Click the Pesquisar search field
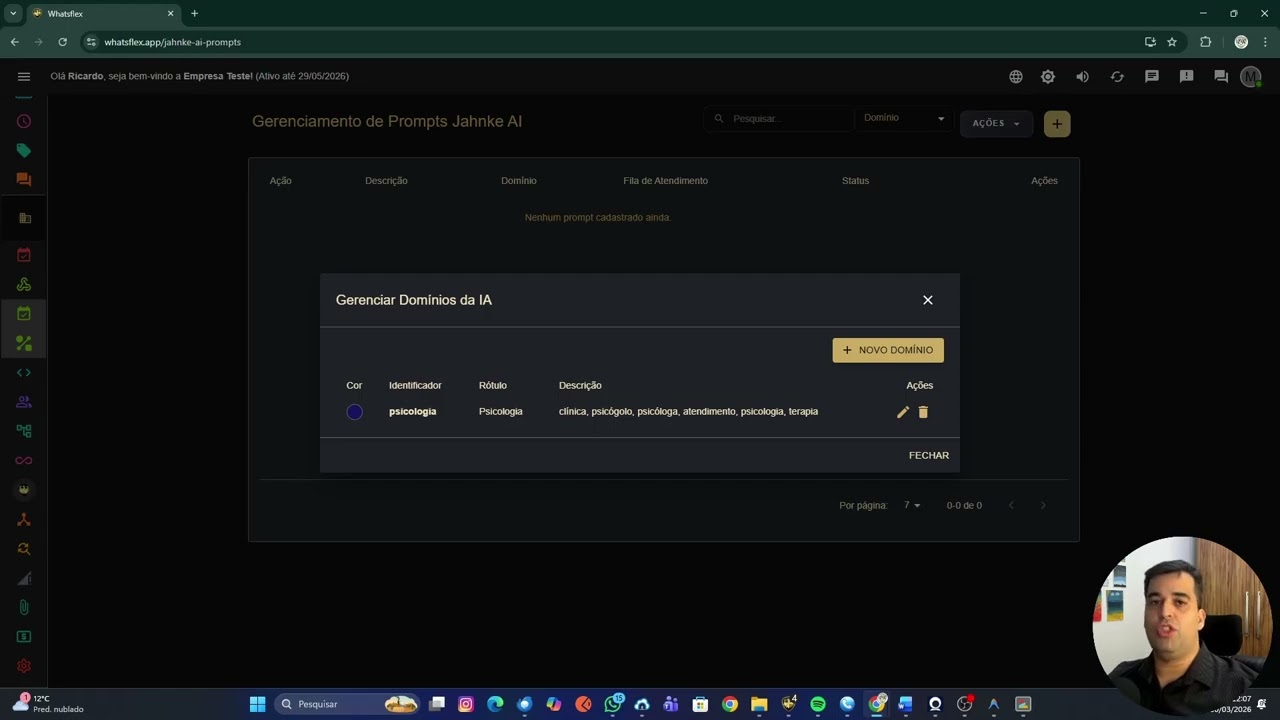Viewport: 1280px width, 720px height. 780,118
